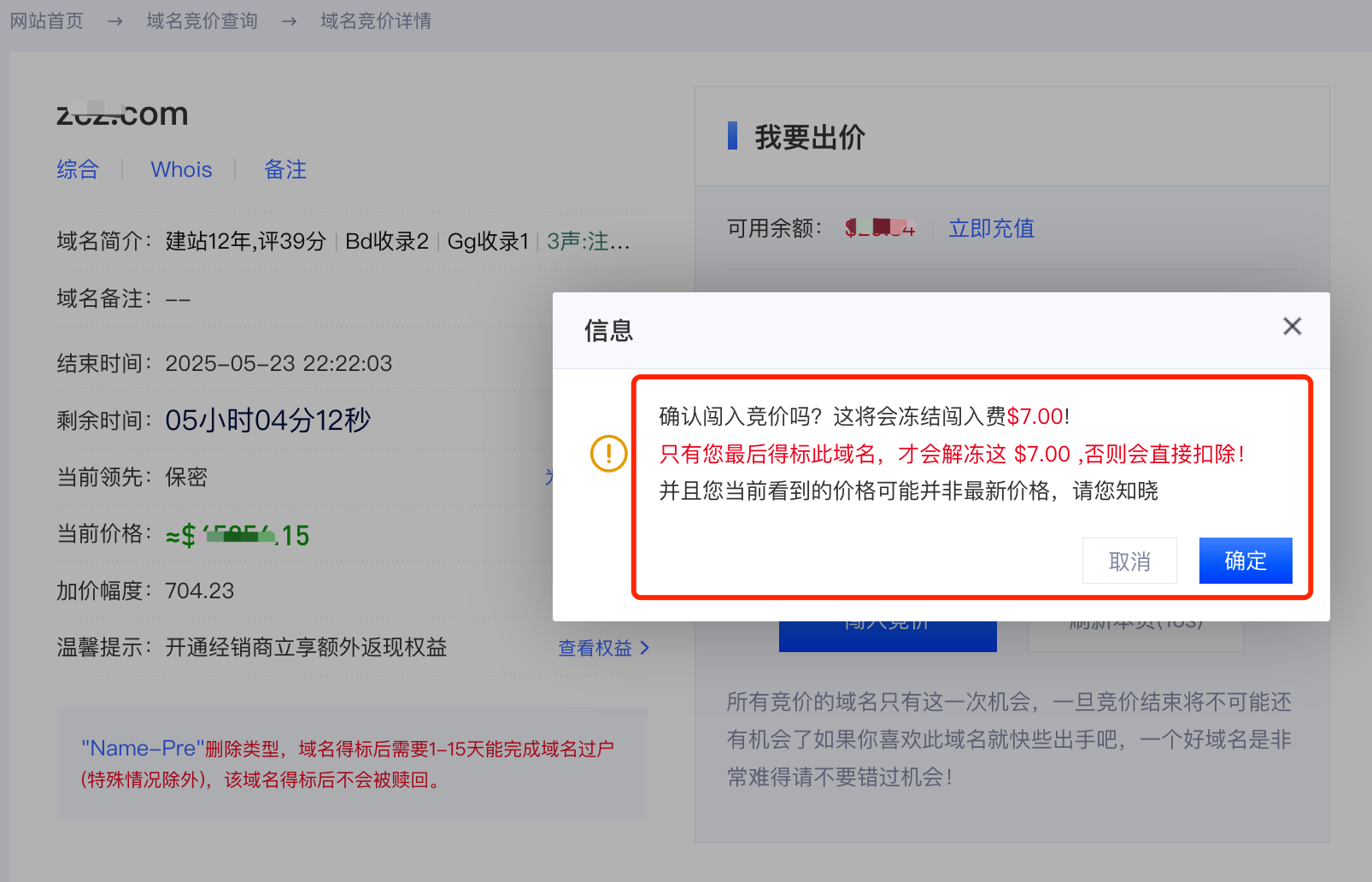Click the paragraph starting 所有竞价的域名
The image size is (1372, 882).
1009,739
